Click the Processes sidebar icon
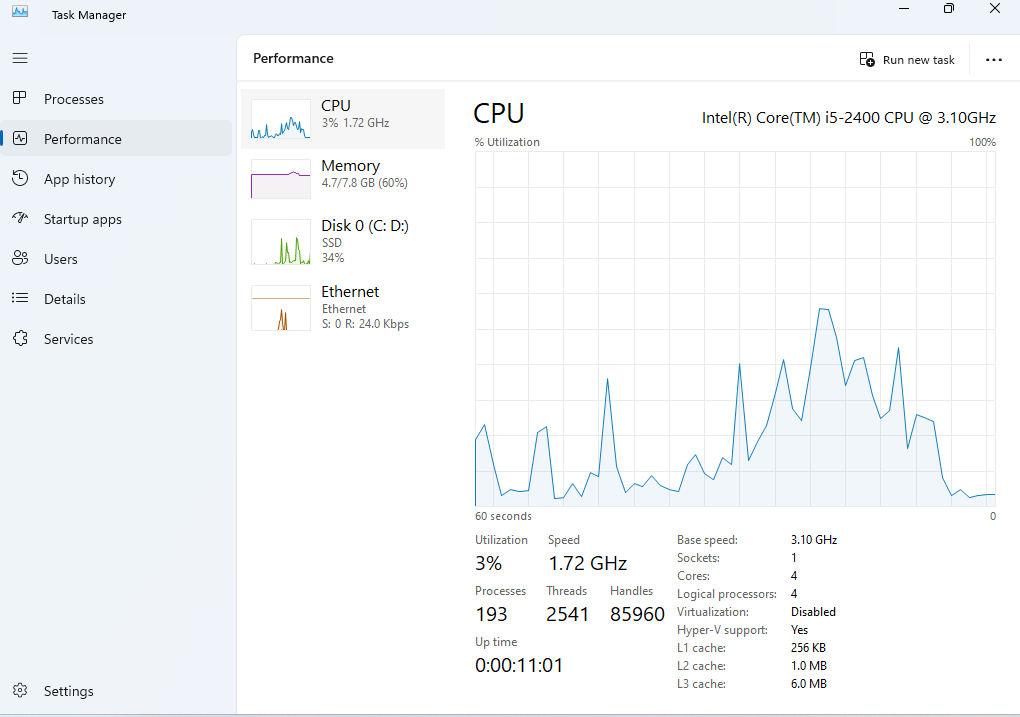This screenshot has height=717, width=1020. 20,99
